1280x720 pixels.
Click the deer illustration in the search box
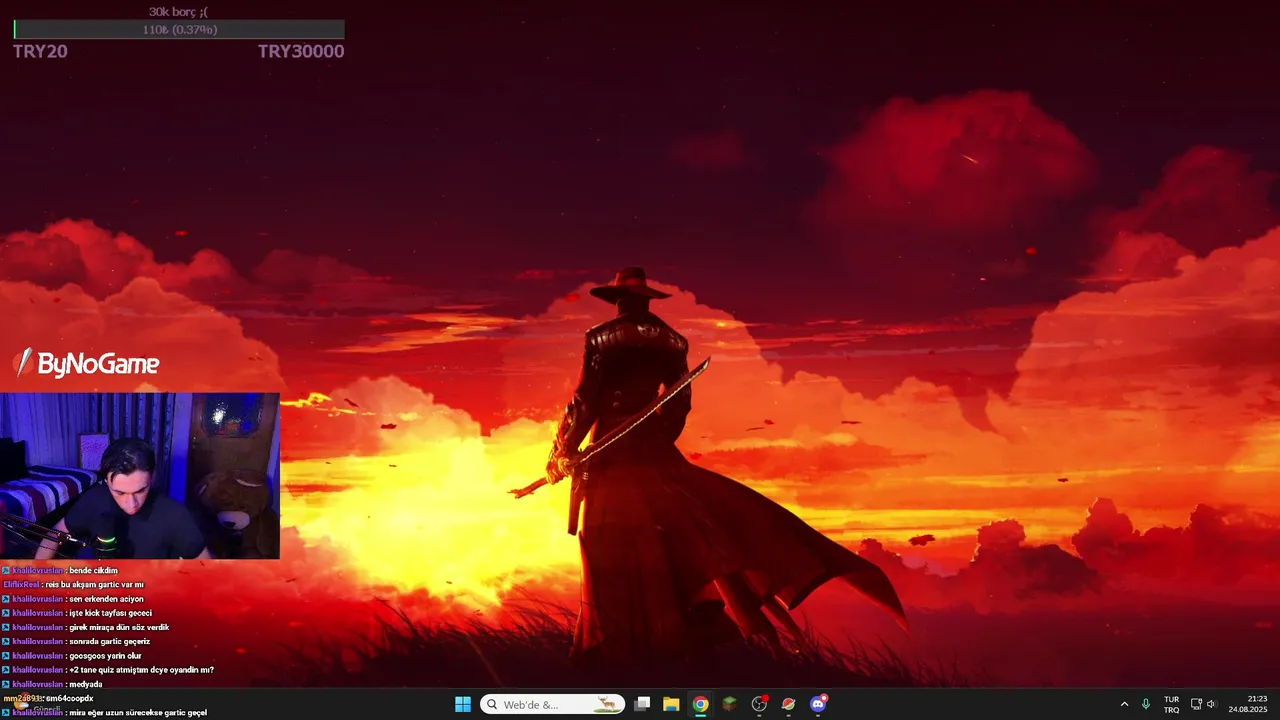[607, 704]
